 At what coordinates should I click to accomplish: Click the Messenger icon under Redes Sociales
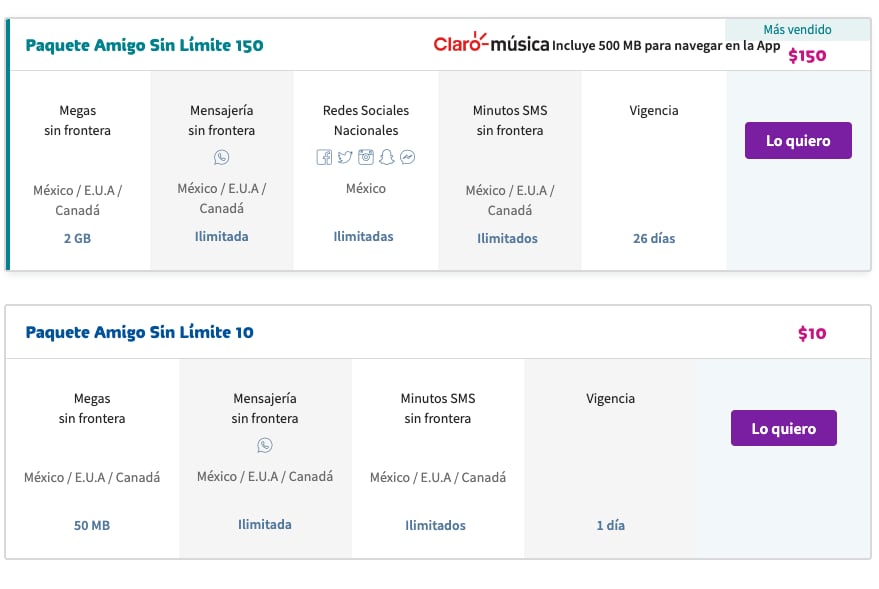(408, 157)
